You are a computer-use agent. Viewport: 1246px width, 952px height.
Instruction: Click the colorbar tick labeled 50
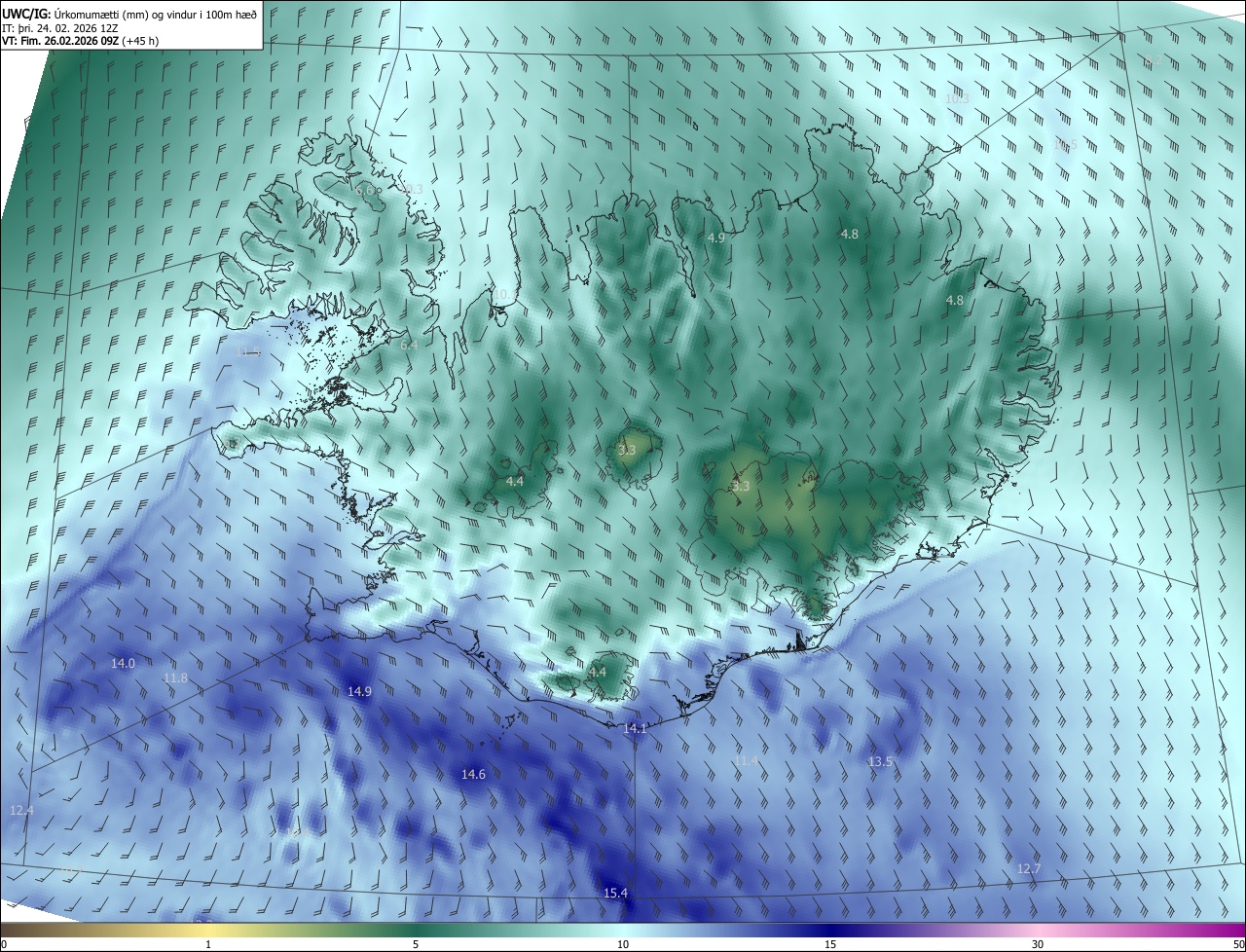click(1238, 944)
